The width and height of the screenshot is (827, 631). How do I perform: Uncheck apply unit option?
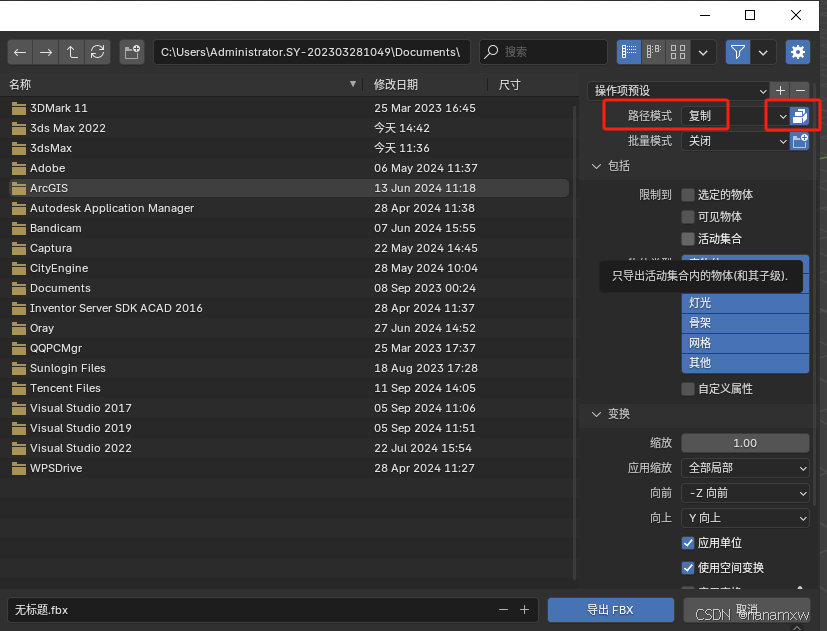688,543
